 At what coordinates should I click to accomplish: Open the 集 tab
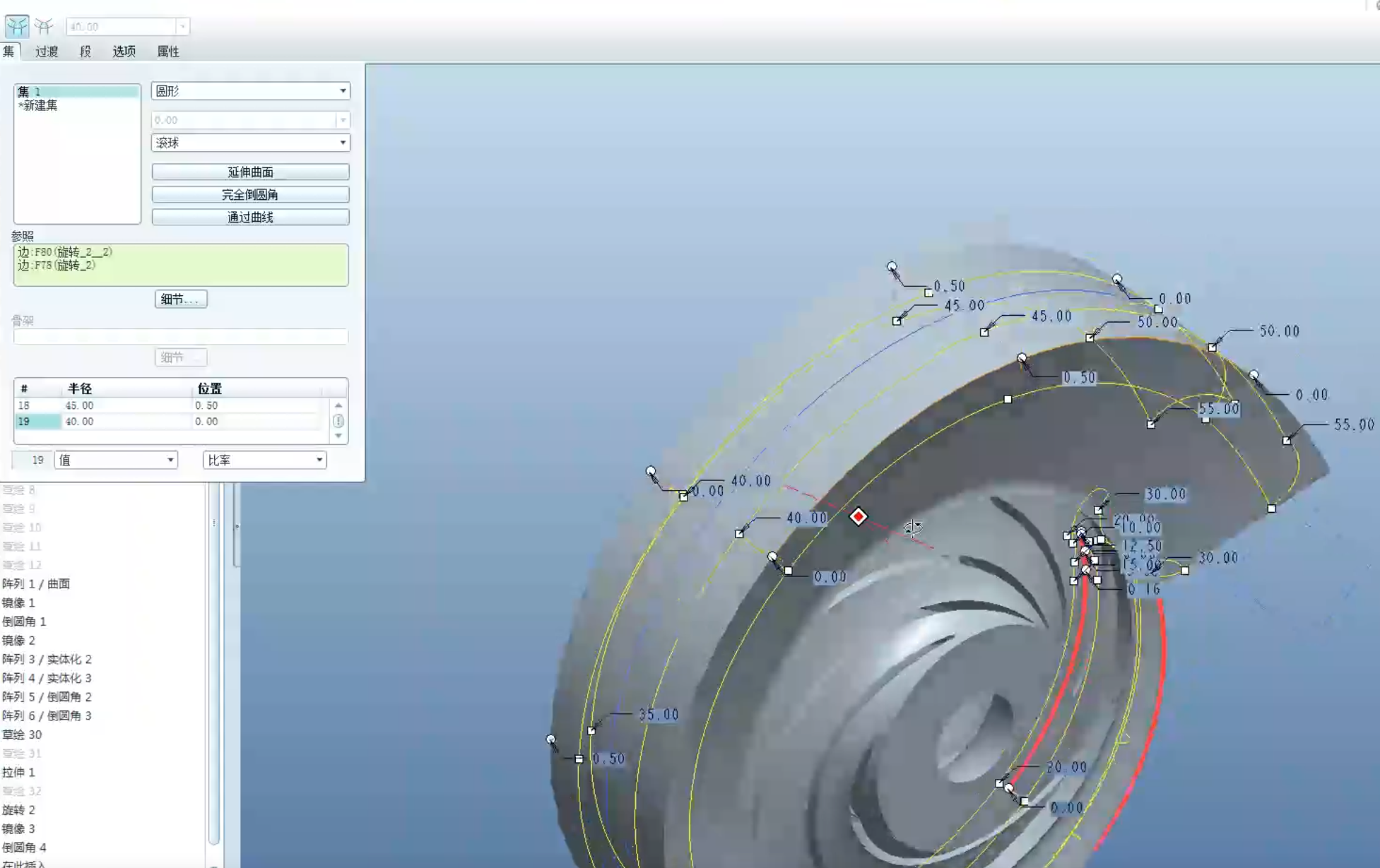[x=9, y=52]
